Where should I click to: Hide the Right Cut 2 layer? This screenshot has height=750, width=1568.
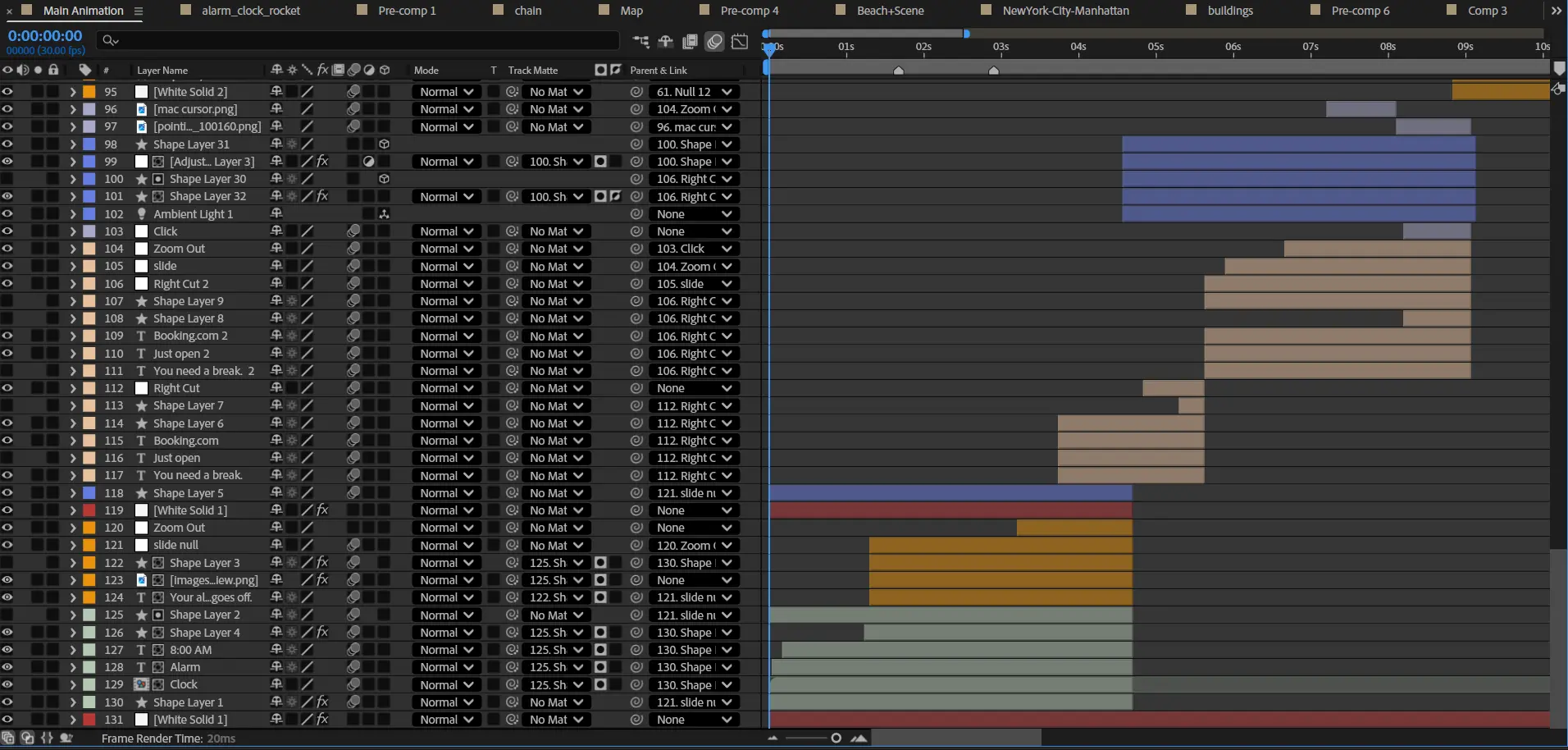[x=7, y=284]
